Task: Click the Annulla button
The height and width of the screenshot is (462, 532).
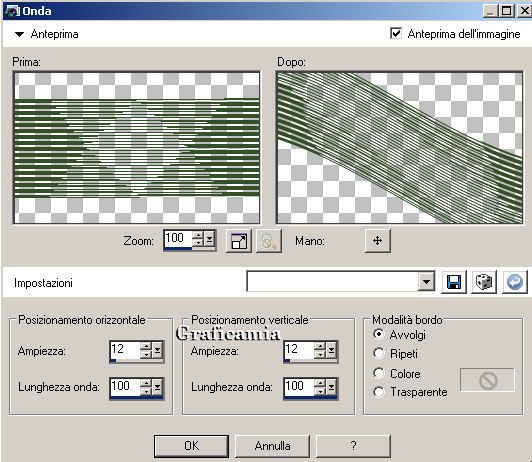Action: click(x=272, y=446)
